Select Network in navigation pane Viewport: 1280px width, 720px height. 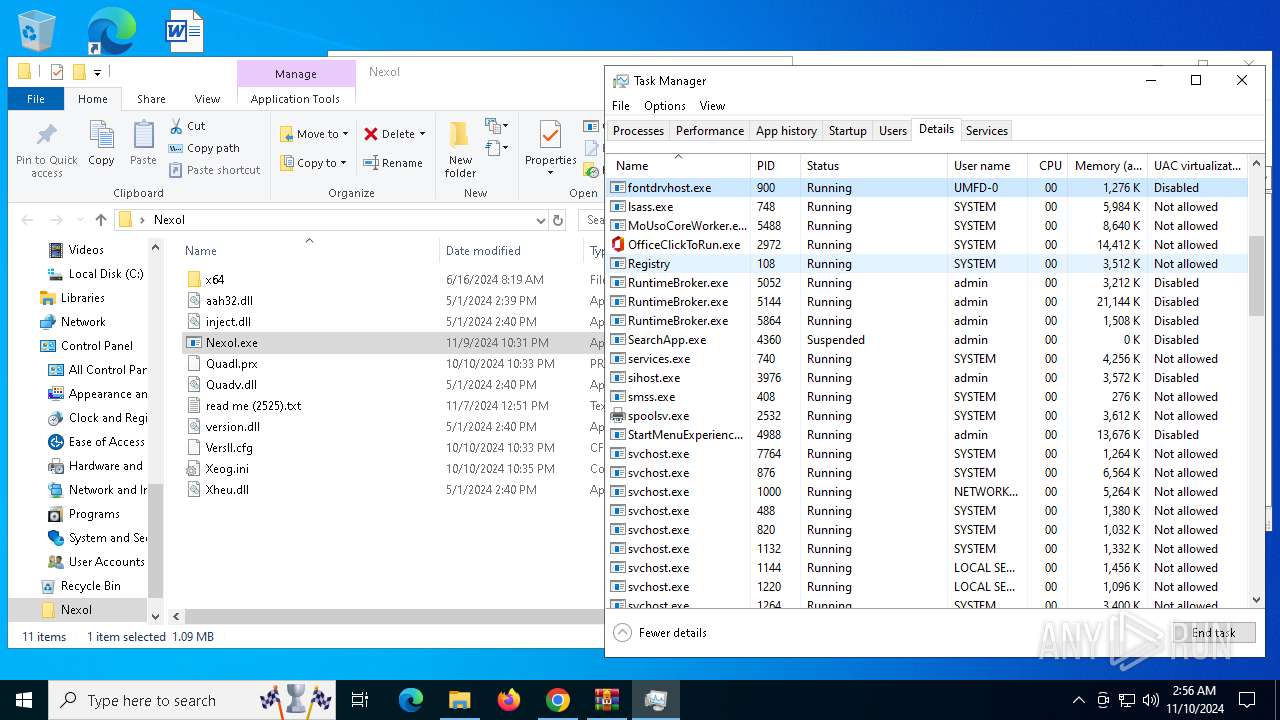coord(83,322)
